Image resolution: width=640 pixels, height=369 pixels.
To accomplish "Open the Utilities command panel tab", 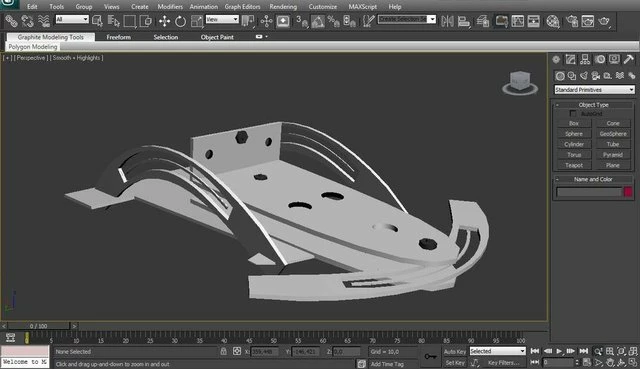I will (629, 60).
